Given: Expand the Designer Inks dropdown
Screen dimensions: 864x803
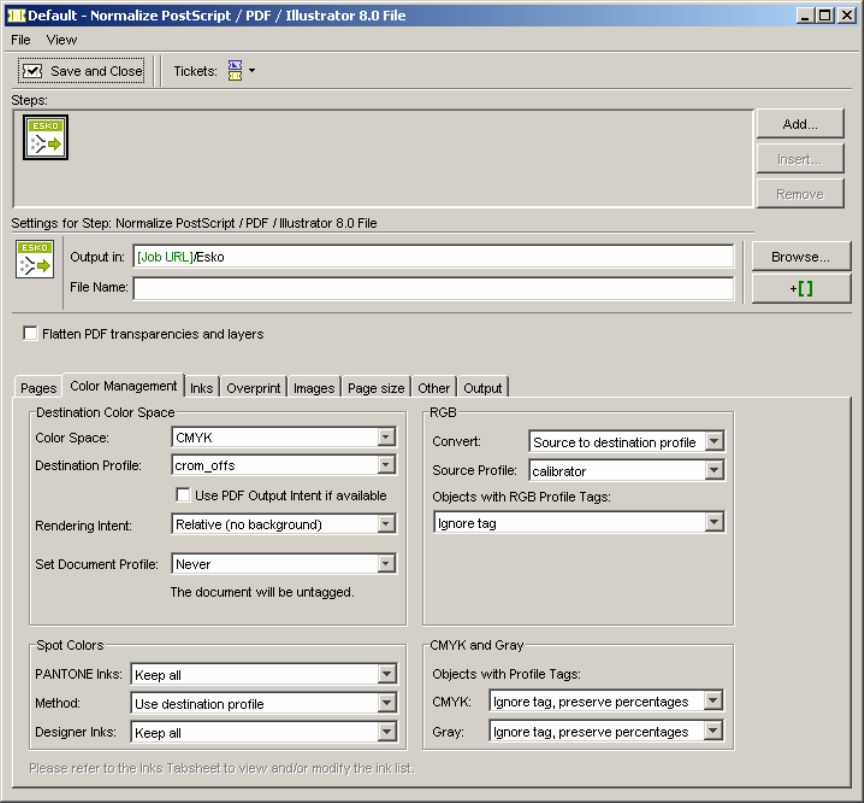Looking at the screenshot, I should tap(387, 732).
